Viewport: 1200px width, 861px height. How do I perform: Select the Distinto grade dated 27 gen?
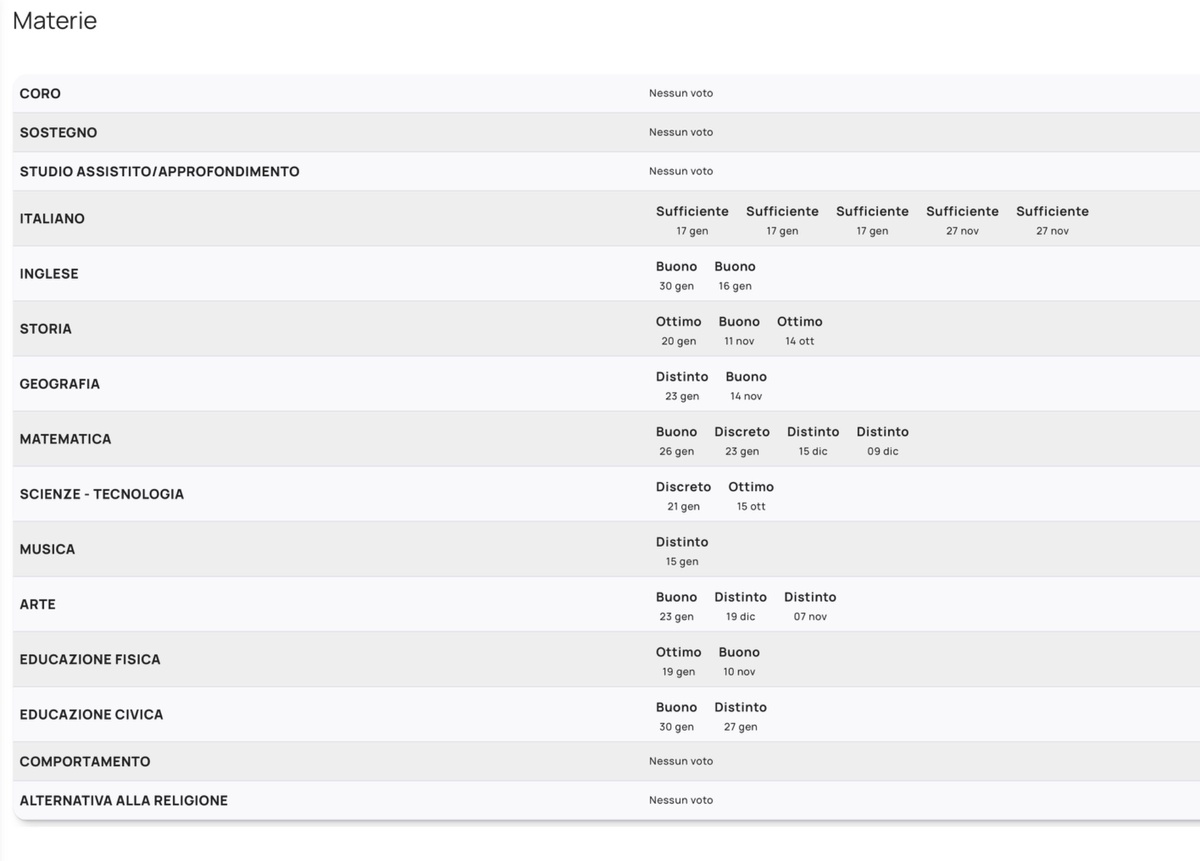point(740,715)
